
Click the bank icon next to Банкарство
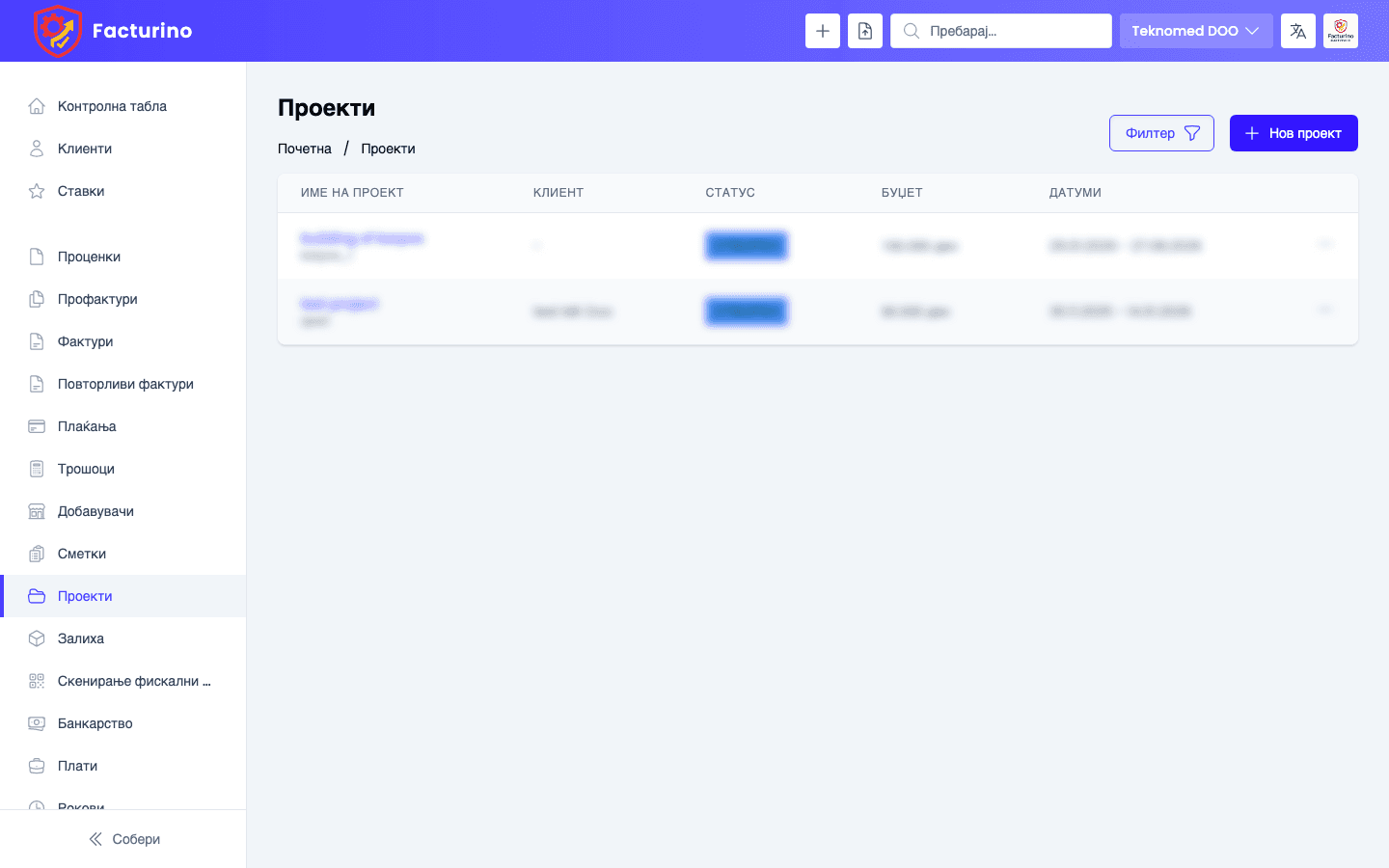pyautogui.click(x=37, y=723)
